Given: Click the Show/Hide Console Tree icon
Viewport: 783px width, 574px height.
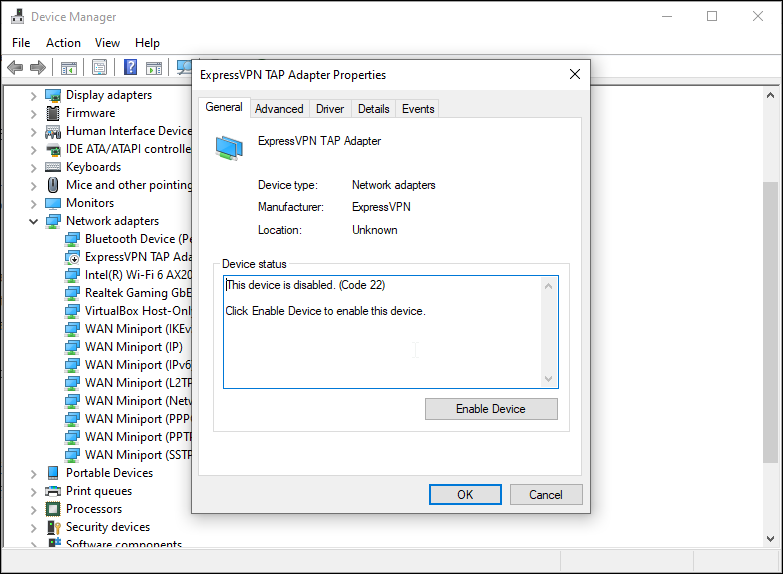Looking at the screenshot, I should click(x=68, y=67).
